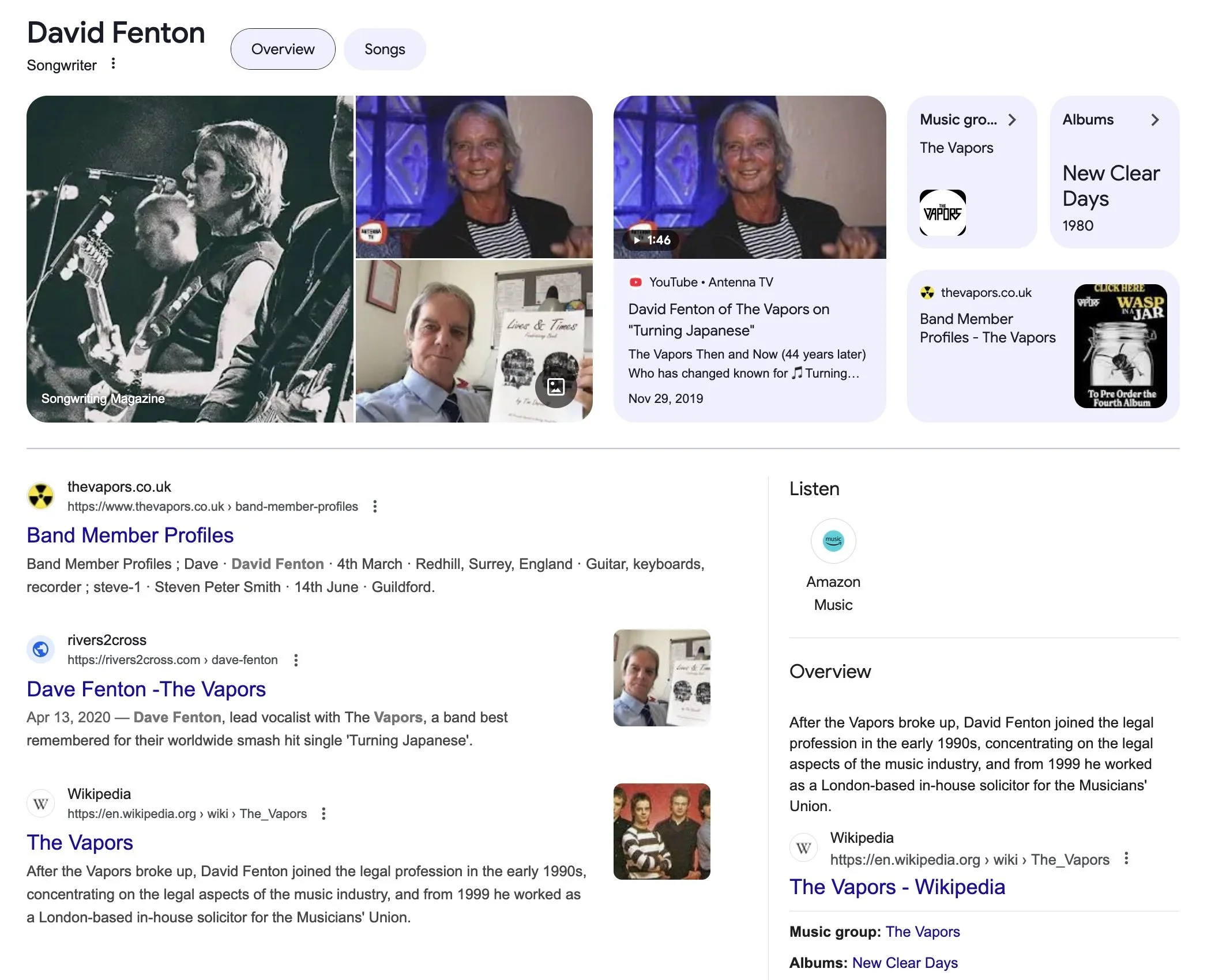Image resolution: width=1211 pixels, height=980 pixels.
Task: Open options menu for the thevapors.co.uk result
Action: (375, 507)
